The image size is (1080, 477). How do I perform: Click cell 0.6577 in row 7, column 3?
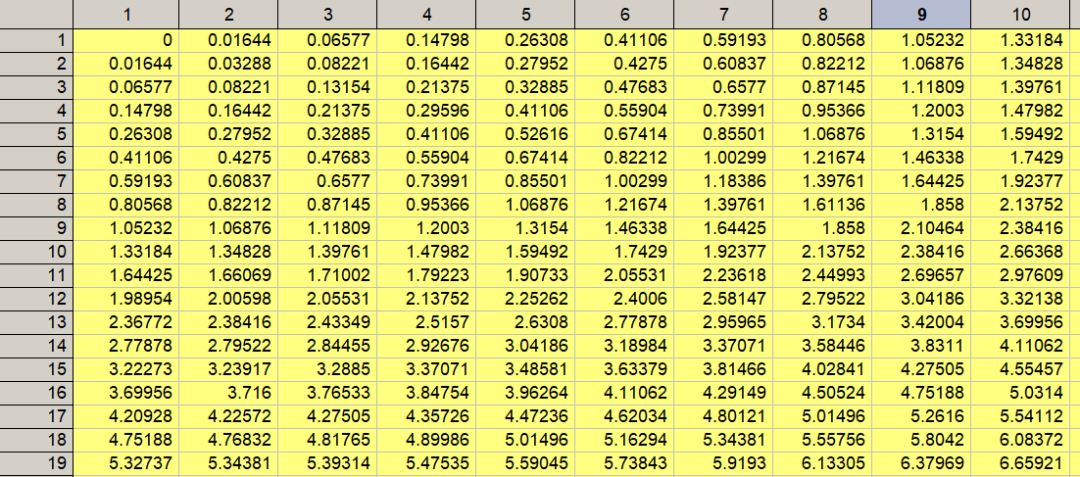coord(327,182)
